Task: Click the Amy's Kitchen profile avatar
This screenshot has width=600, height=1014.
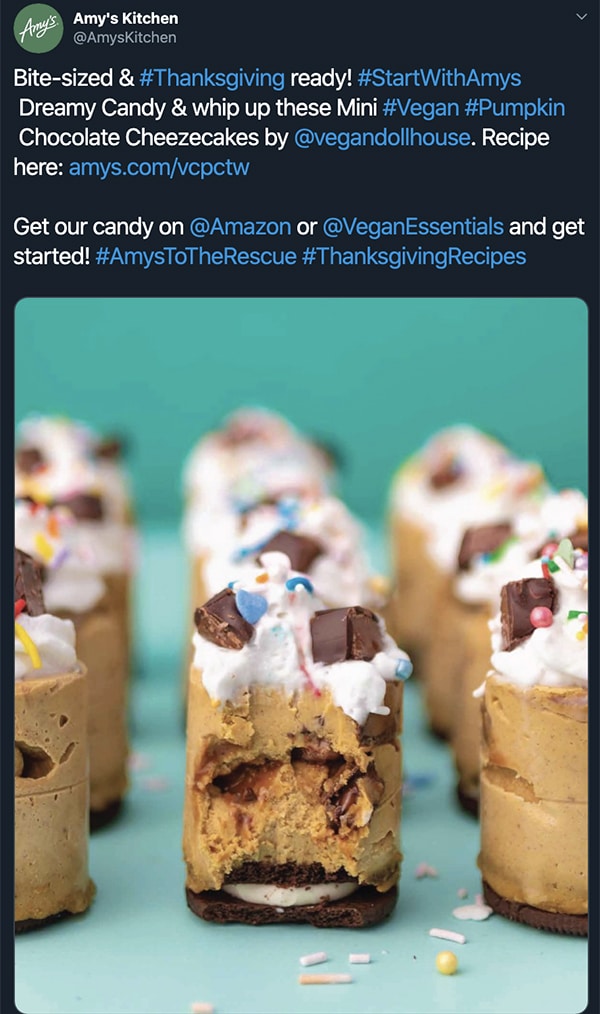Action: [38, 28]
